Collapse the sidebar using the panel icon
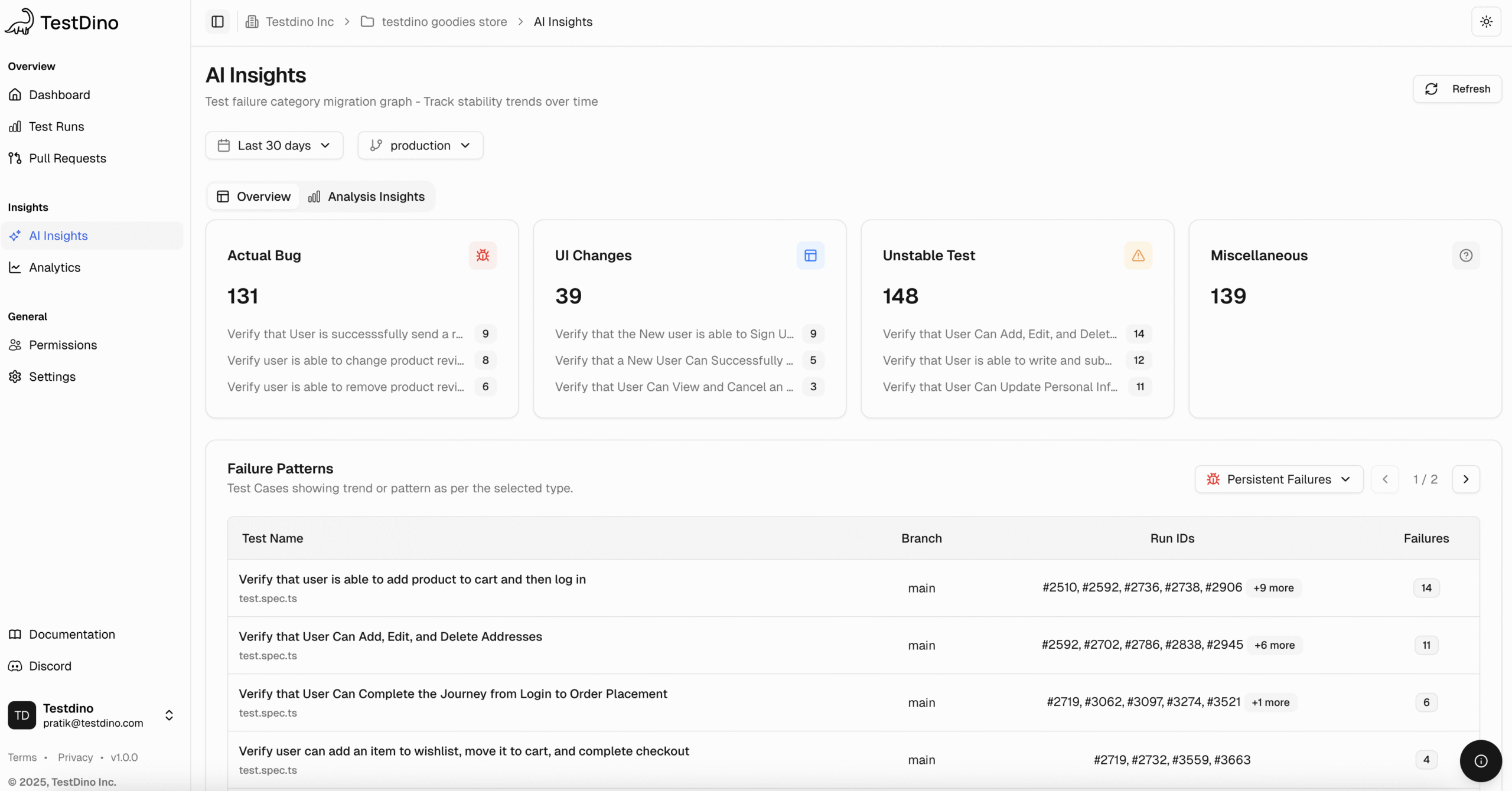 [x=217, y=21]
